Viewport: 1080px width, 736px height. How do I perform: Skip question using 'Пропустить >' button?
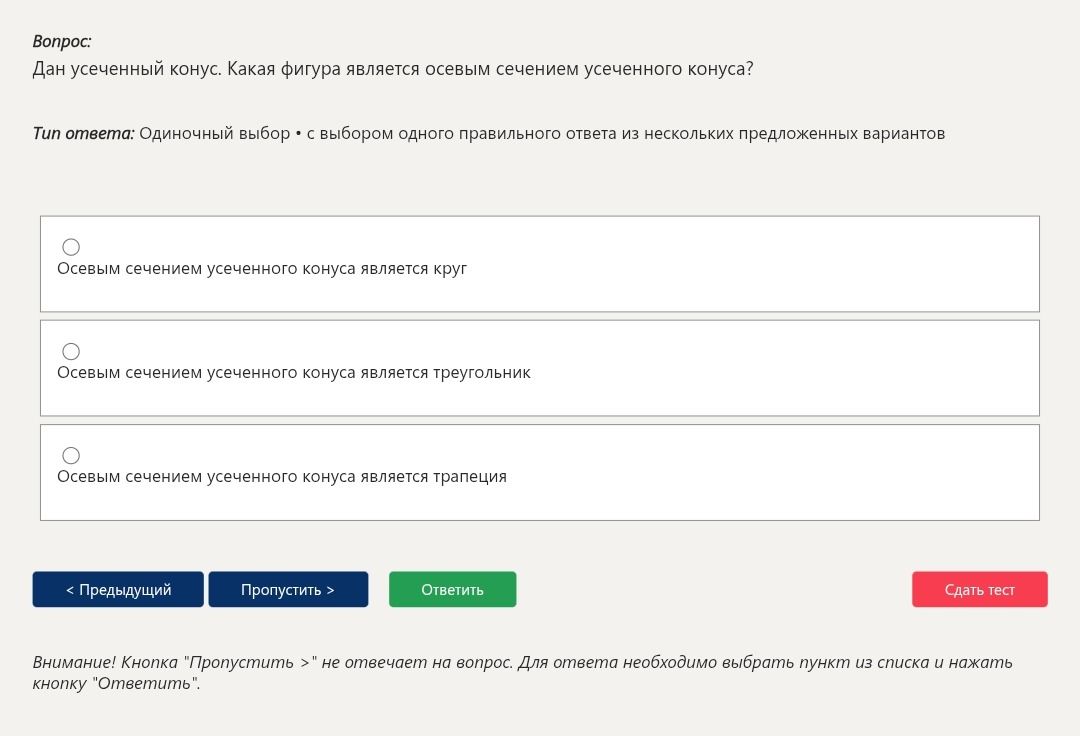pyautogui.click(x=288, y=589)
